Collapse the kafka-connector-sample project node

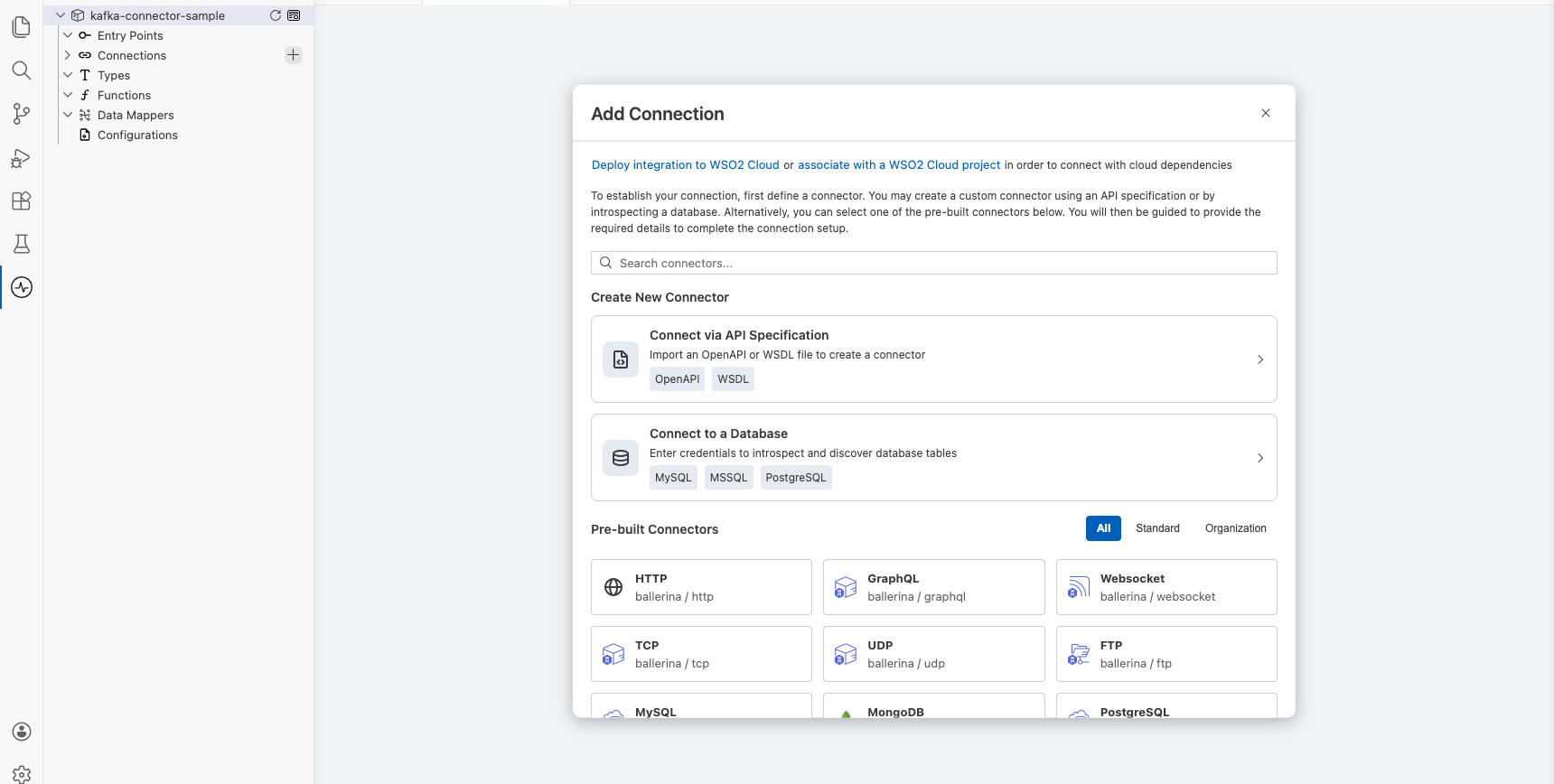(x=61, y=15)
